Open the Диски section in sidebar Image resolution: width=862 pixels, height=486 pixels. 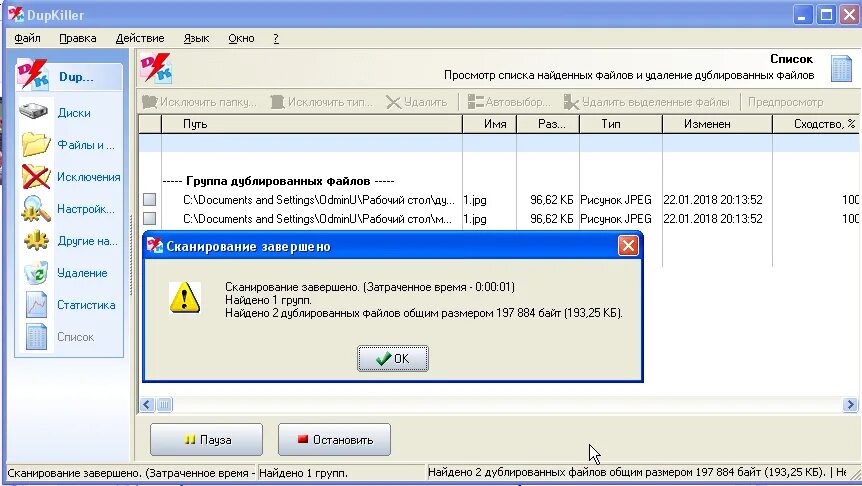coord(69,113)
